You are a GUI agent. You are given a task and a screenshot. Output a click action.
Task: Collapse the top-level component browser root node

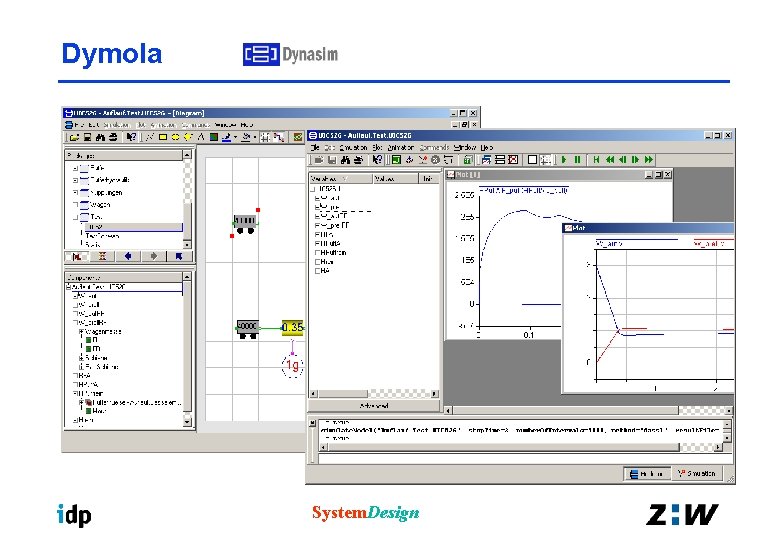point(69,287)
